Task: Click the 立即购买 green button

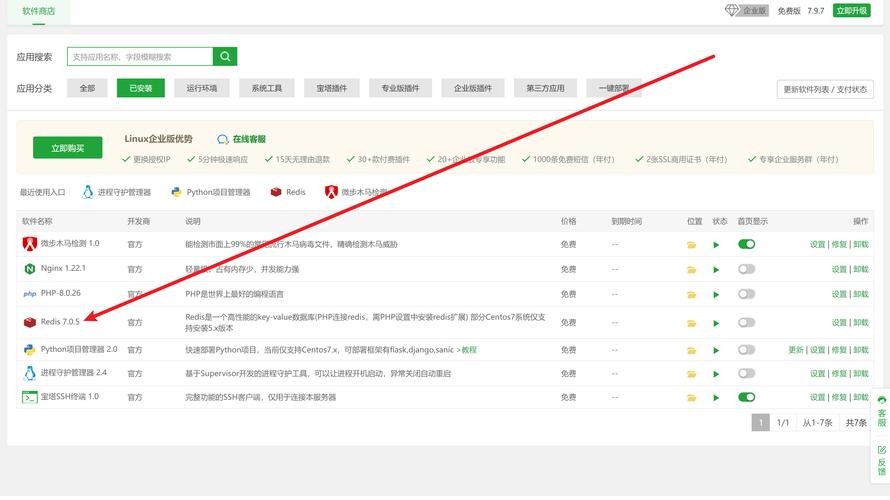Action: (x=68, y=148)
